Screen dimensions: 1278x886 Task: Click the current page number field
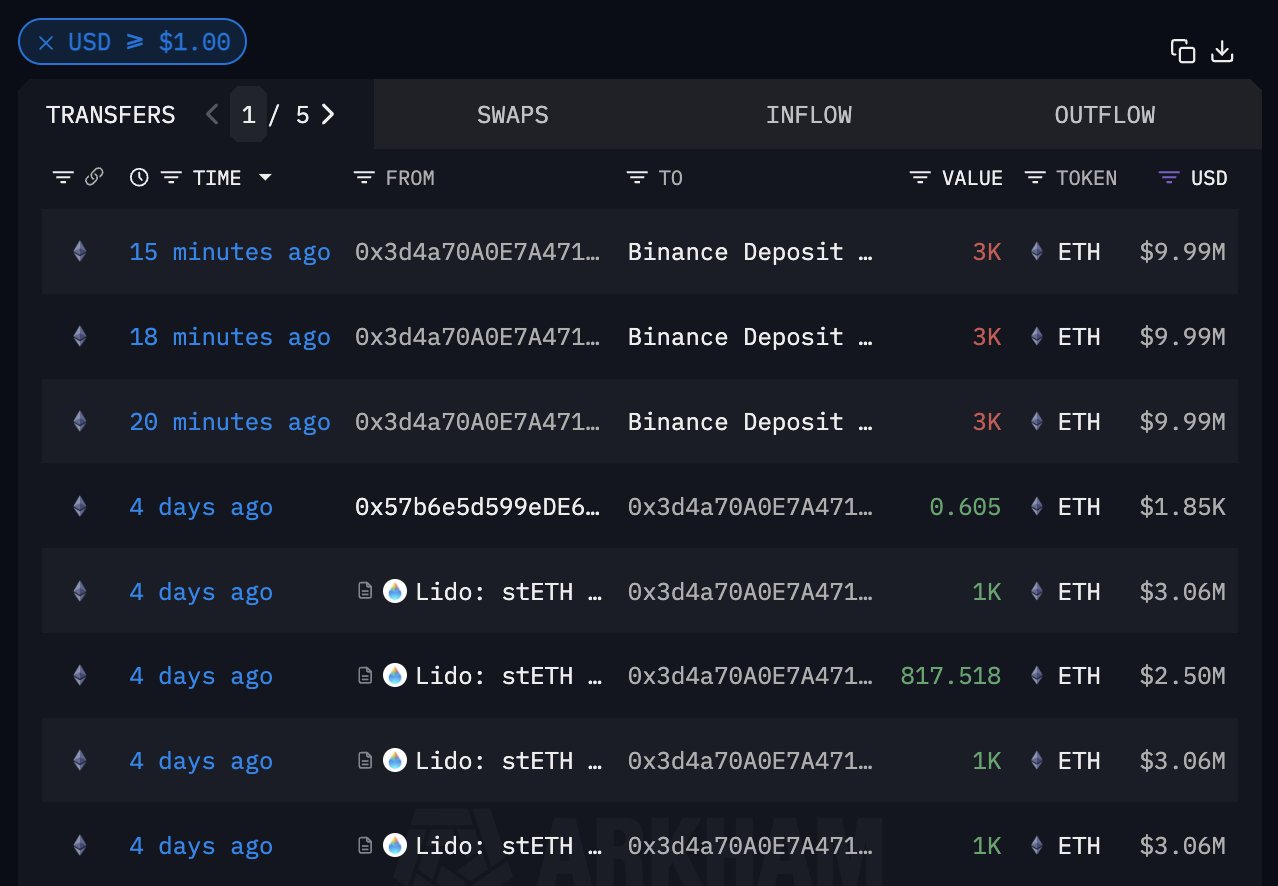(249, 115)
